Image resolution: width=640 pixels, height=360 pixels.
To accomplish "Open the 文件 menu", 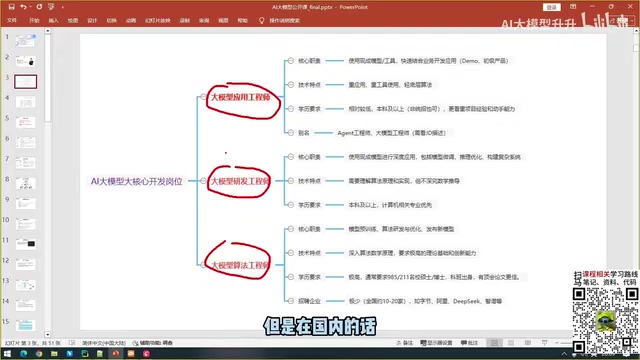I will click(x=12, y=20).
